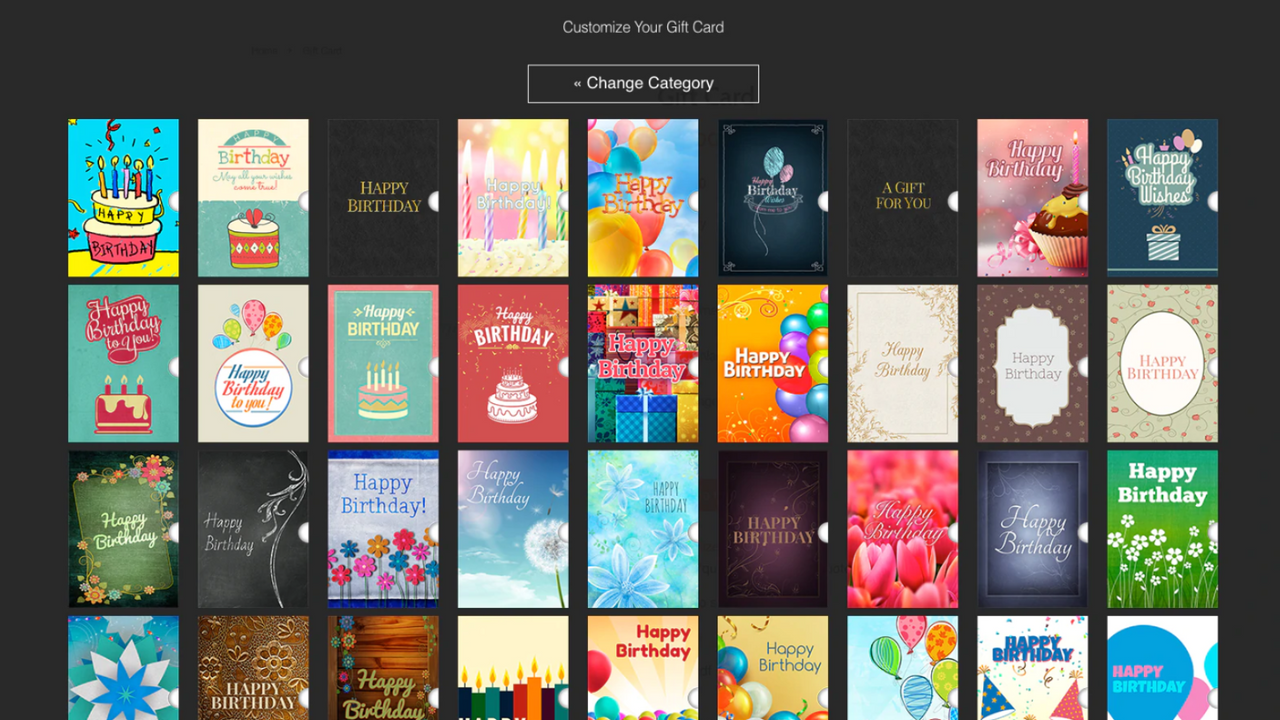The width and height of the screenshot is (1280, 720).
Task: Pick the orange card with glossy balloons
Action: [773, 363]
